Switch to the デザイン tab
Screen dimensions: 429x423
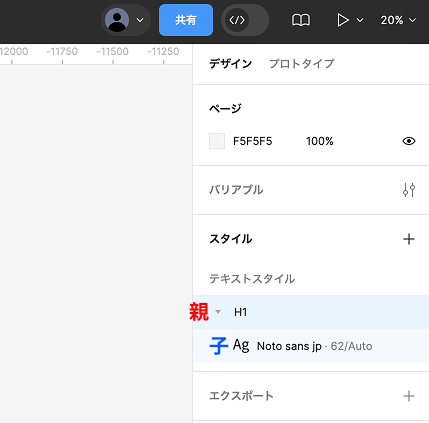click(230, 63)
